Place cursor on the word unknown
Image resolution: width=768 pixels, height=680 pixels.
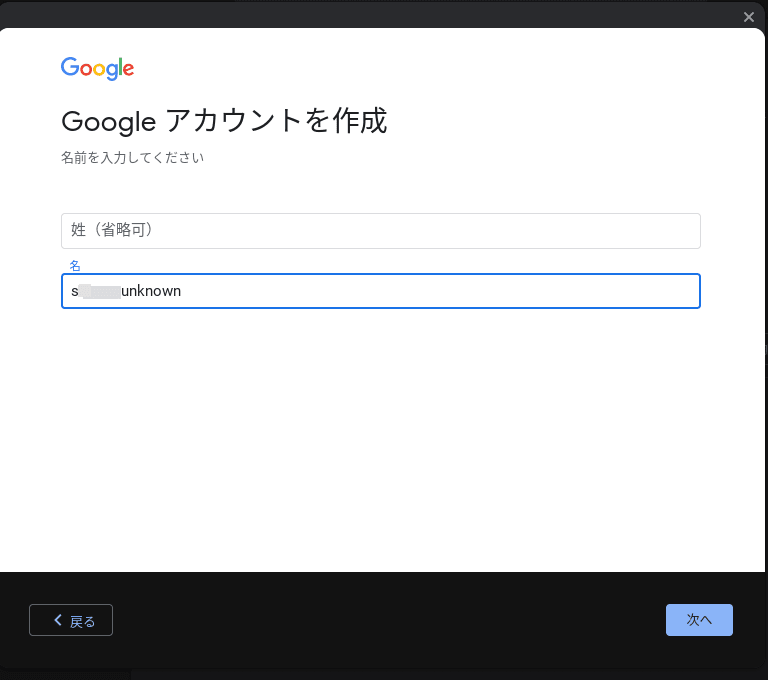coord(151,291)
